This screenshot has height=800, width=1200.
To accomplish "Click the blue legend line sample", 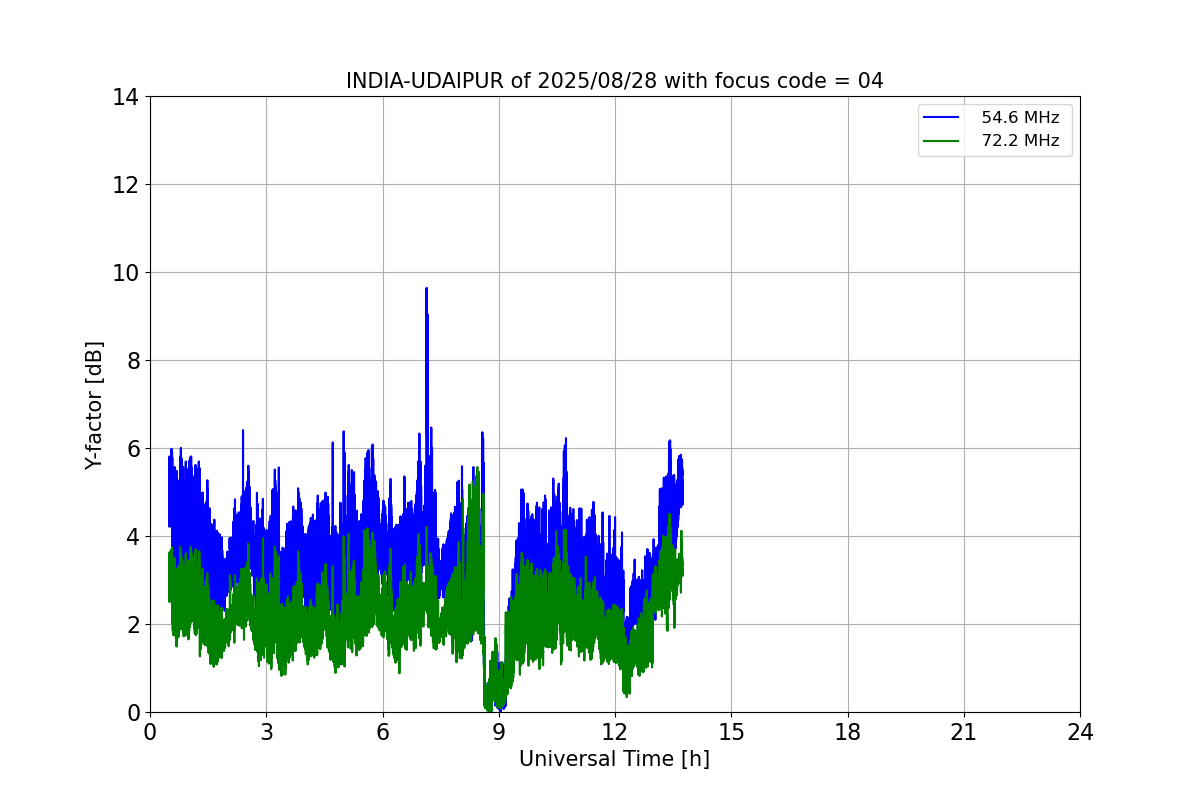I will [941, 118].
